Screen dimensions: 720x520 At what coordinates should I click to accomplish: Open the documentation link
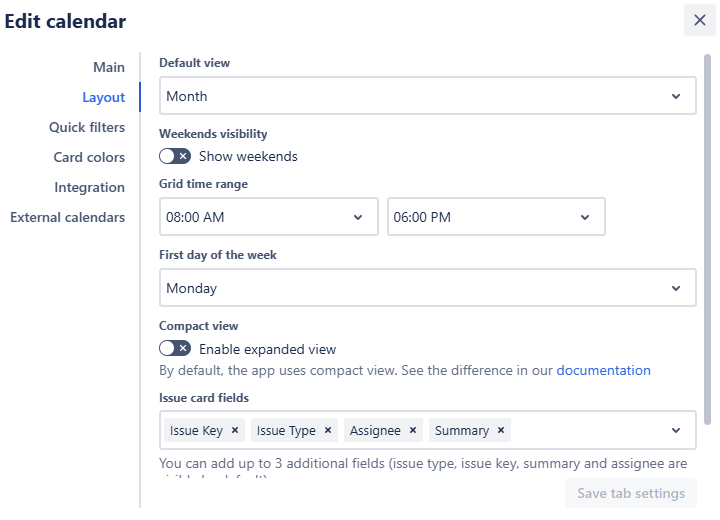coord(603,370)
